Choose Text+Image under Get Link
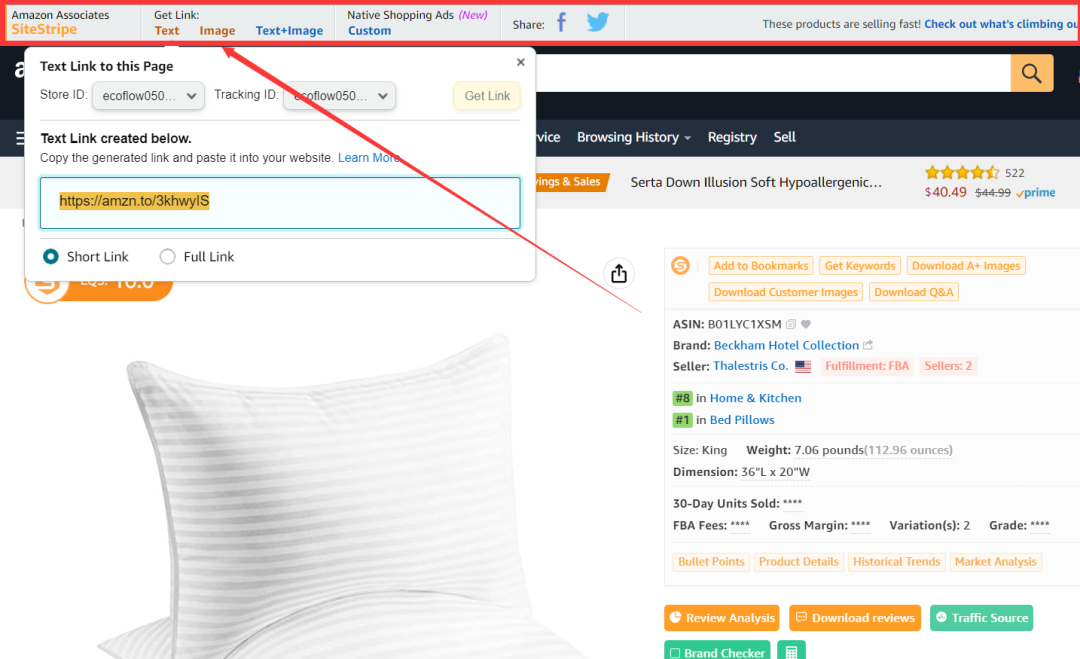The height and width of the screenshot is (659, 1080). point(289,31)
